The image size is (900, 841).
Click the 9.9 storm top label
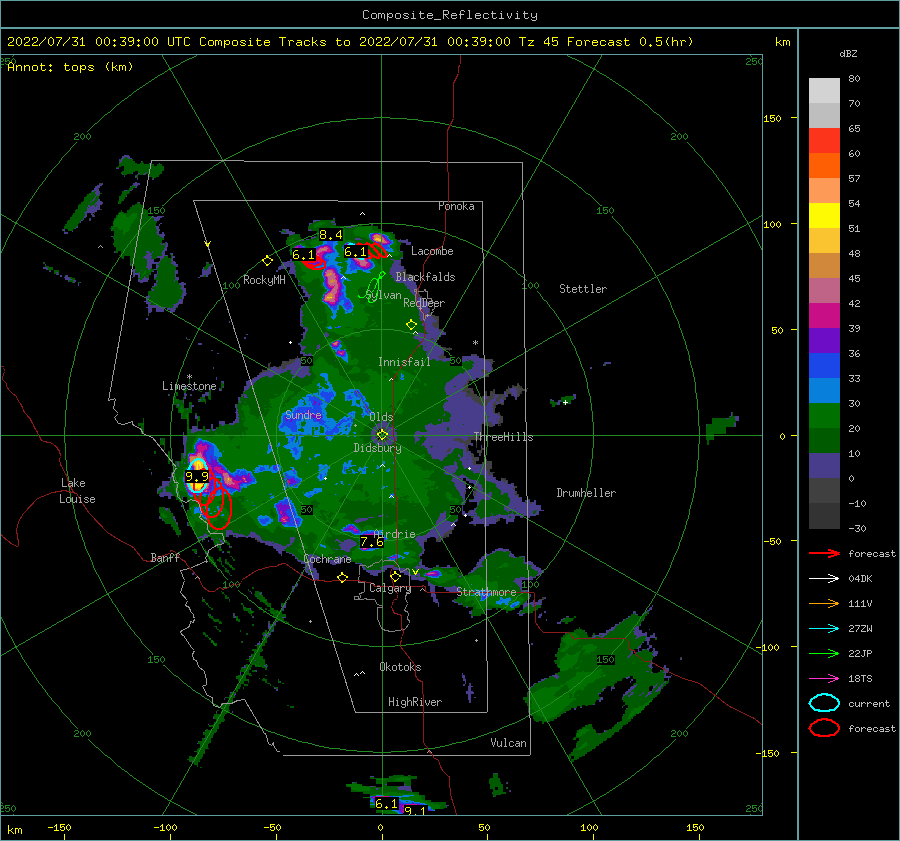(x=197, y=476)
